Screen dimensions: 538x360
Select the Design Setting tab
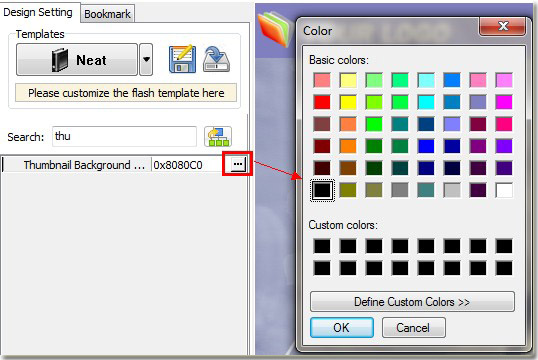click(38, 12)
